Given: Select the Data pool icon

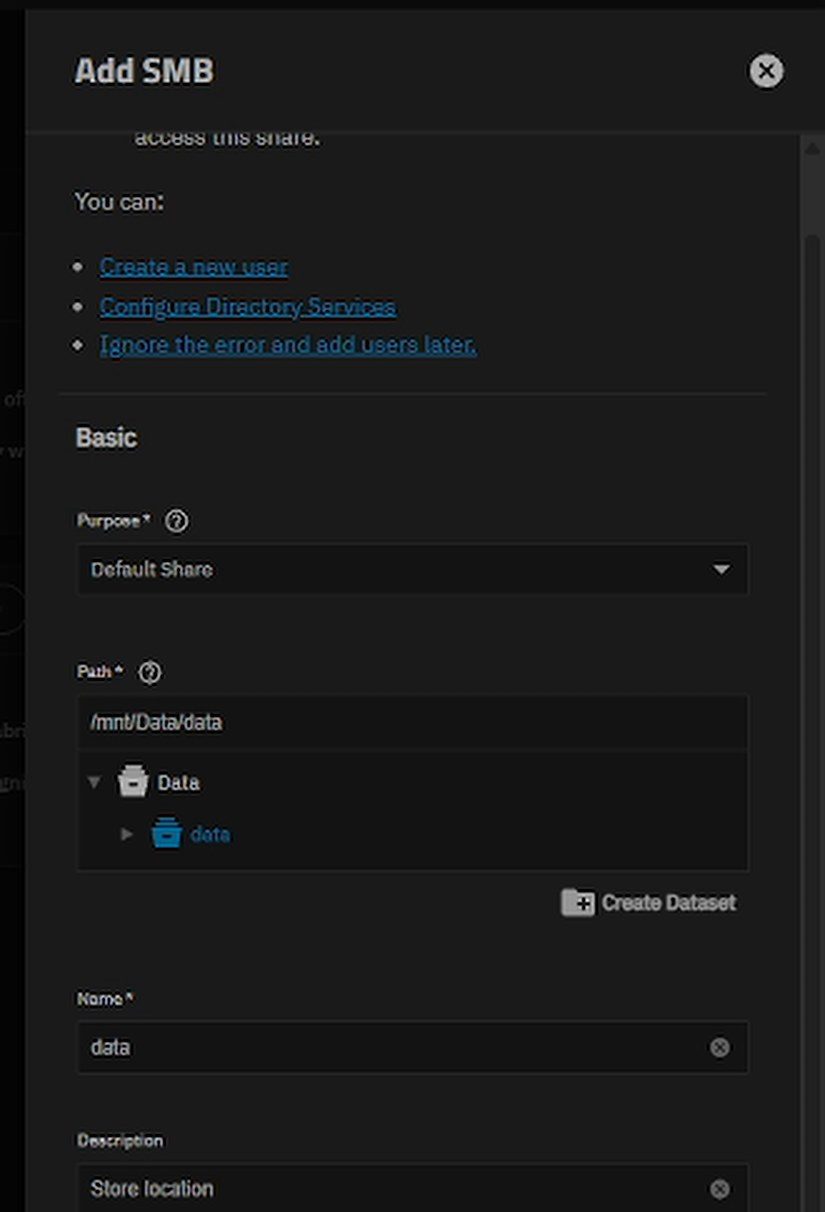Looking at the screenshot, I should coord(133,781).
